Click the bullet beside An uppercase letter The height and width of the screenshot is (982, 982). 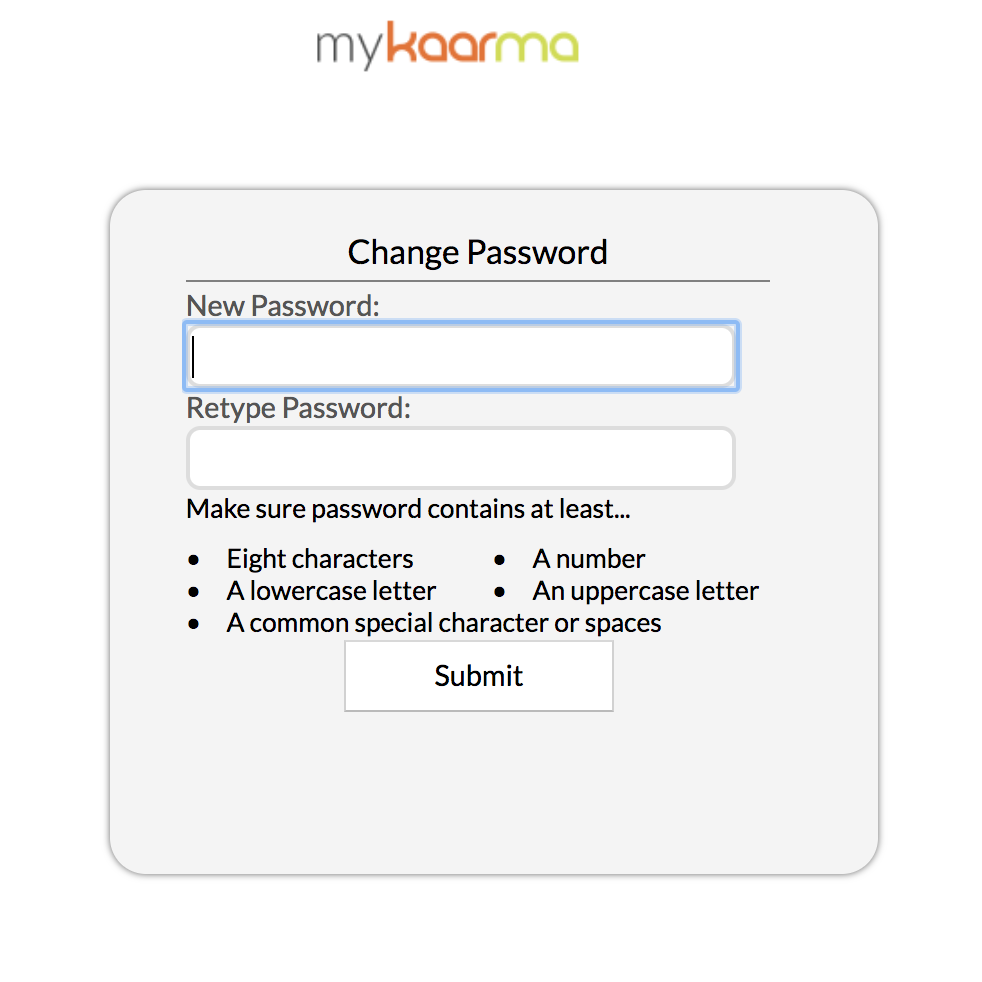click(499, 592)
